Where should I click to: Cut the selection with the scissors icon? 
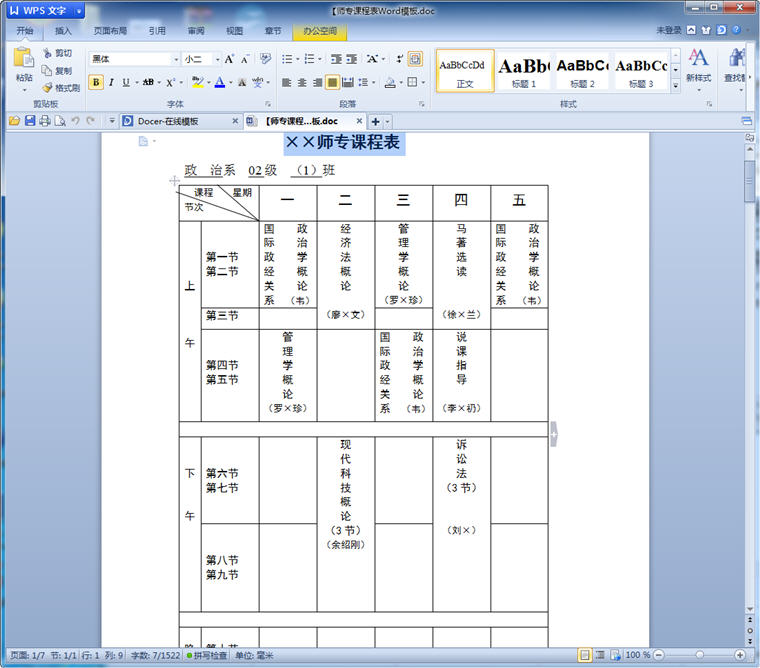[x=47, y=53]
